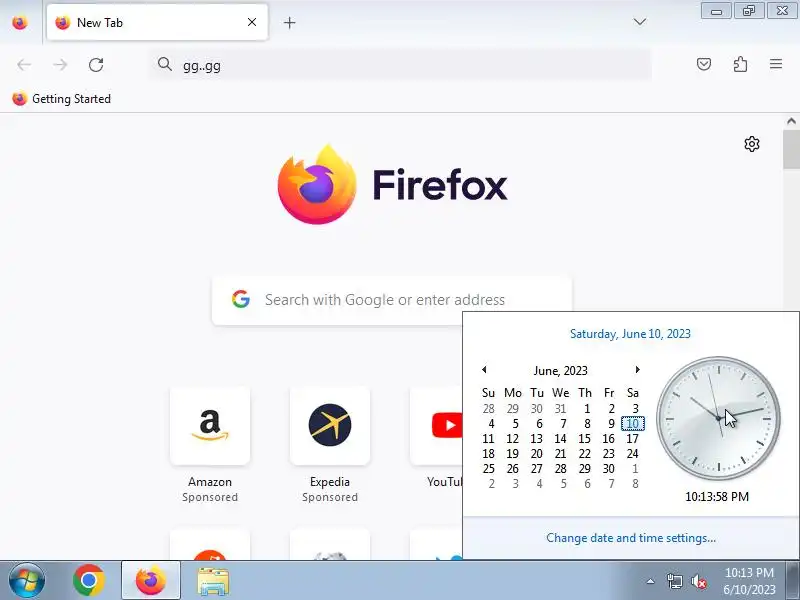Click the forward navigation arrow
The image size is (800, 600).
click(x=60, y=65)
